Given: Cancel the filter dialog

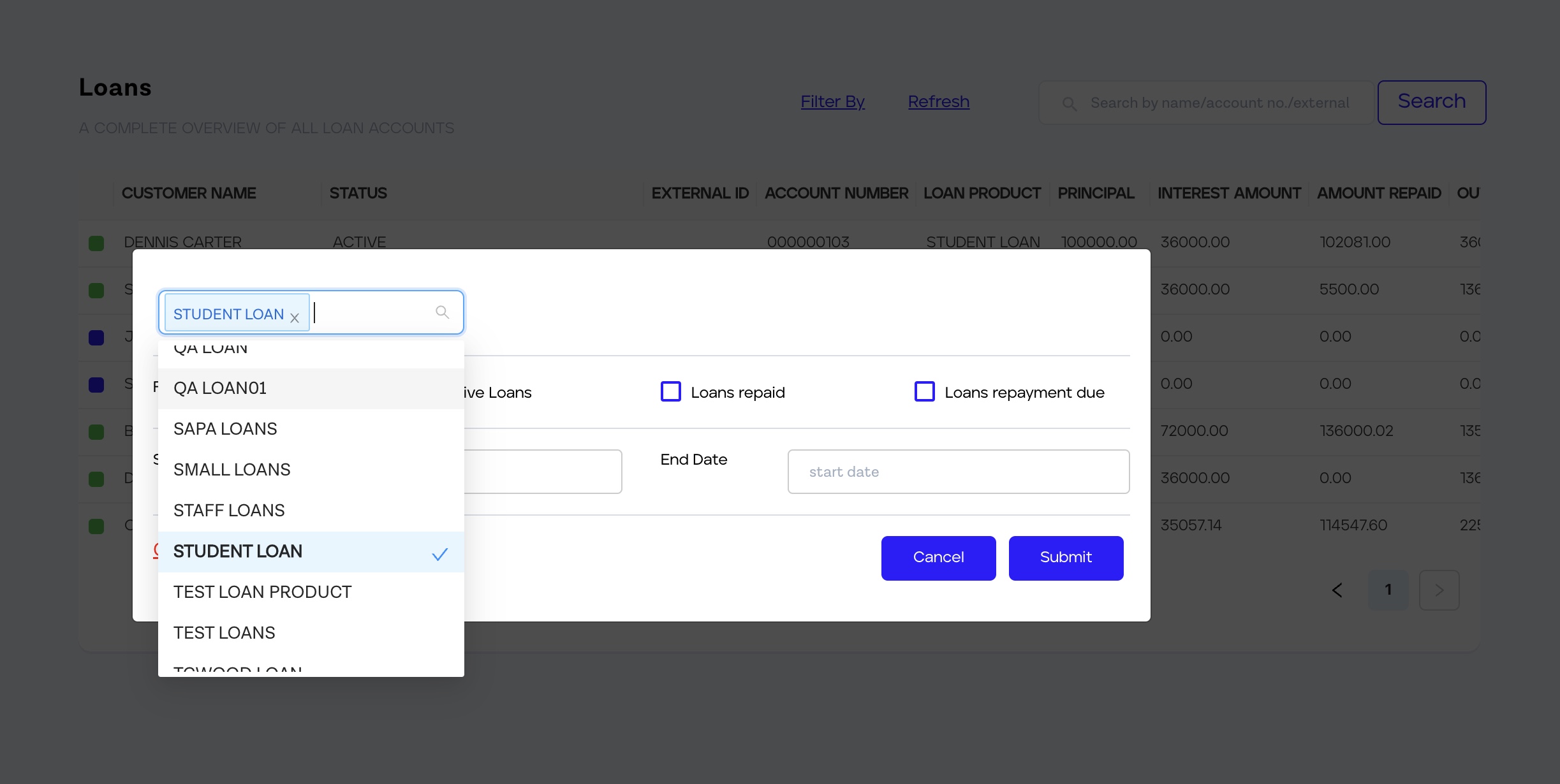Looking at the screenshot, I should pyautogui.click(x=938, y=558).
